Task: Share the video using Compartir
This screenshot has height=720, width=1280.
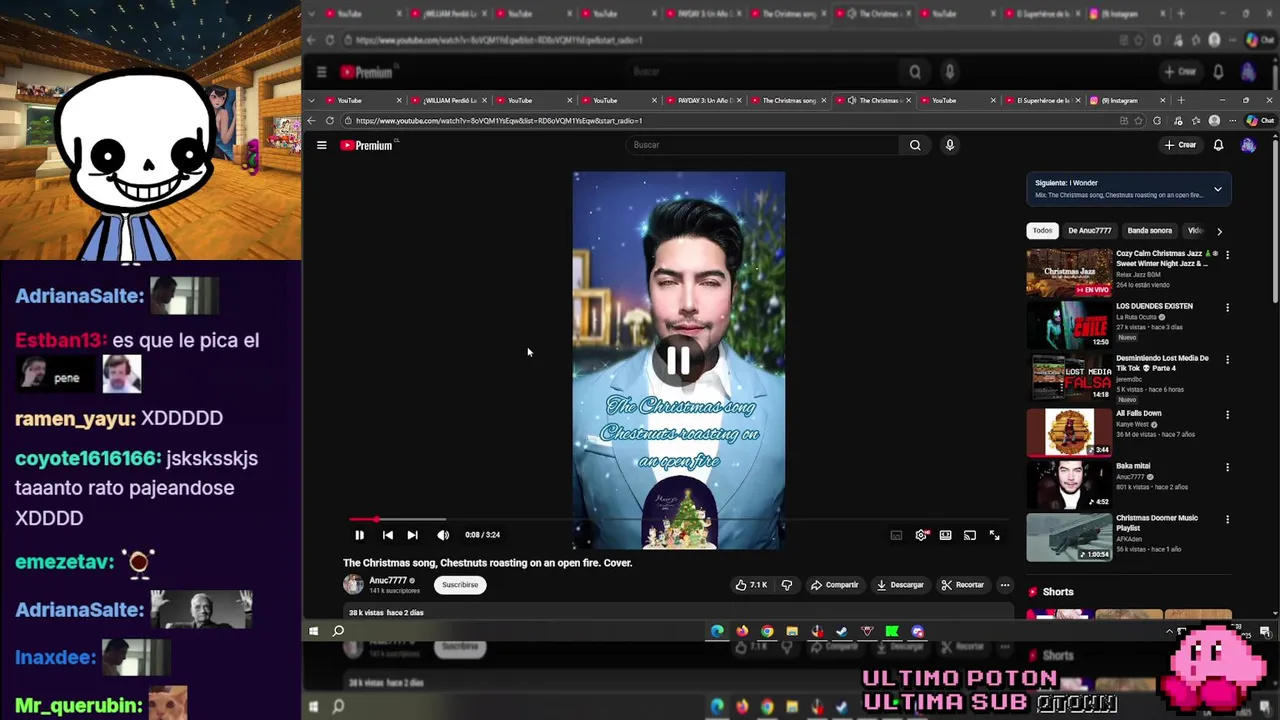Action: click(834, 585)
